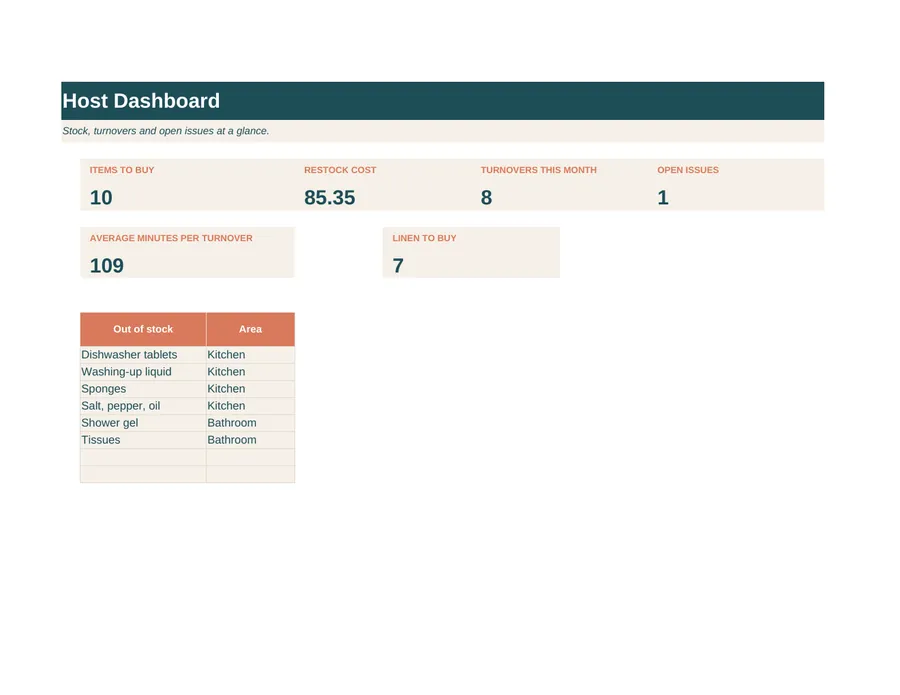Select the restock cost value 85.35

[329, 197]
